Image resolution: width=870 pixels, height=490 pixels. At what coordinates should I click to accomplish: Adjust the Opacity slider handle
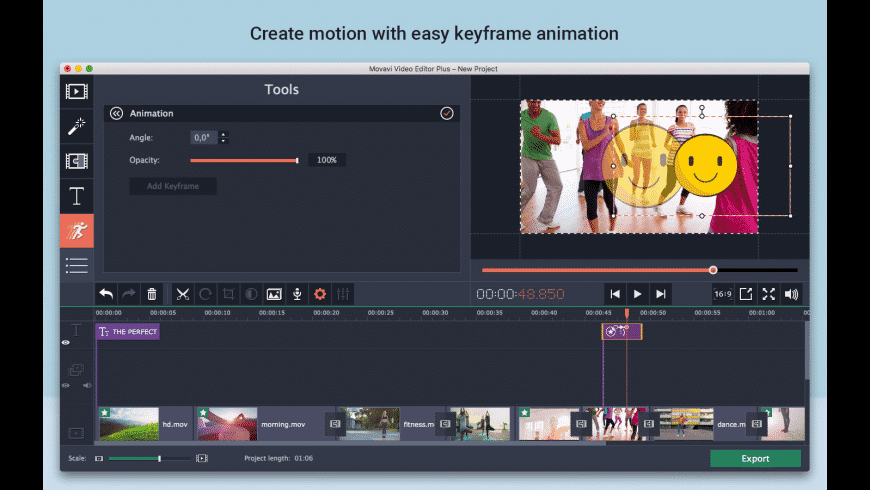tap(297, 160)
